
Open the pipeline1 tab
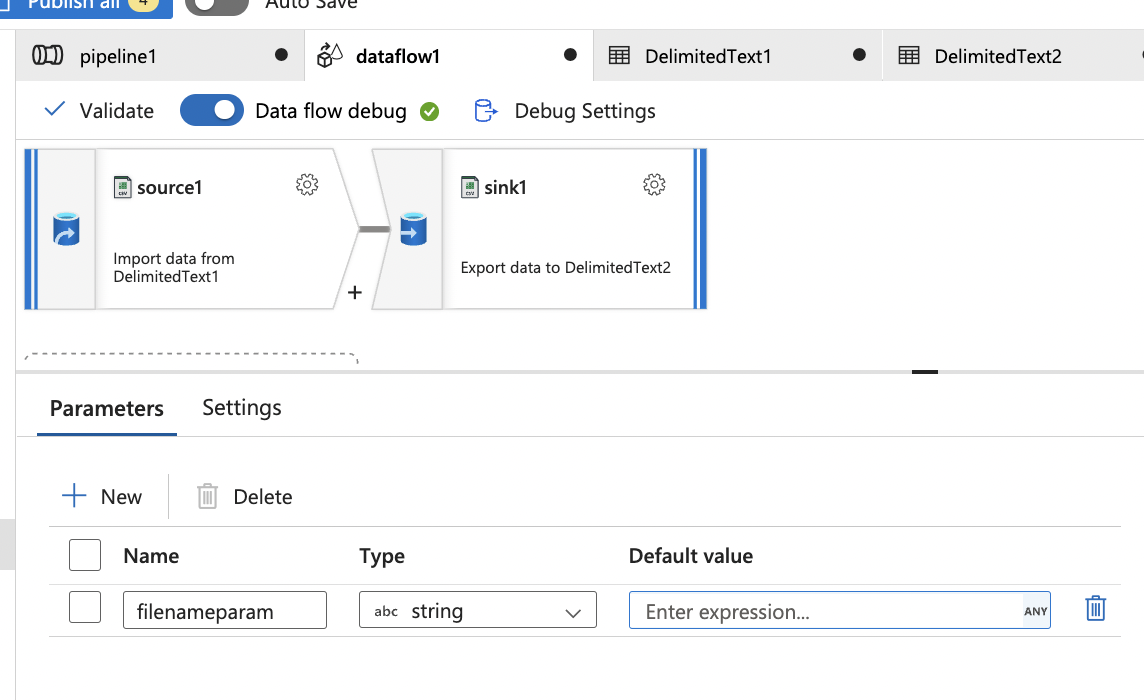pos(118,56)
